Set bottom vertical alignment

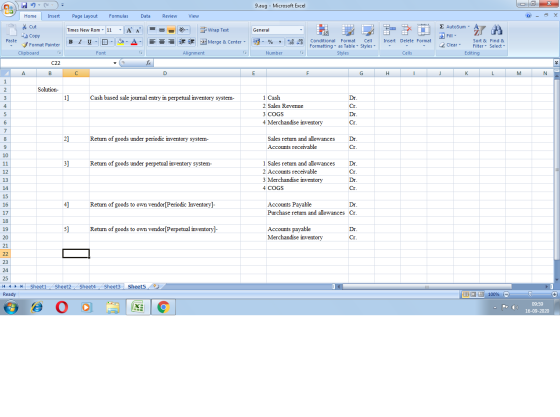pyautogui.click(x=171, y=30)
